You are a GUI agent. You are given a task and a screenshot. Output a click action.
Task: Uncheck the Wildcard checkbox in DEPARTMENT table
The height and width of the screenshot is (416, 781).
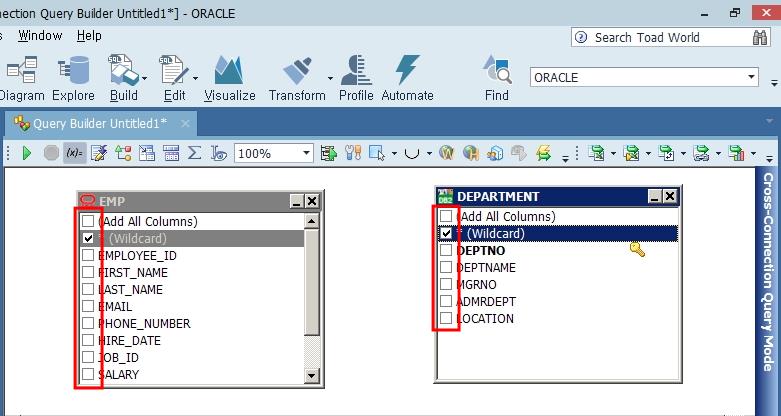pyautogui.click(x=446, y=233)
